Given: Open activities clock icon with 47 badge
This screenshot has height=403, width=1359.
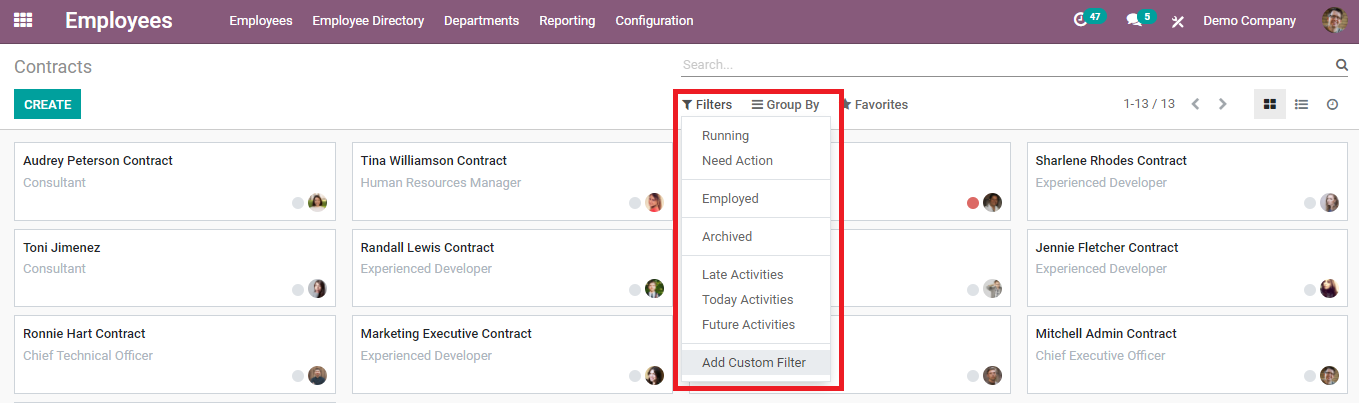Looking at the screenshot, I should pyautogui.click(x=1080, y=20).
